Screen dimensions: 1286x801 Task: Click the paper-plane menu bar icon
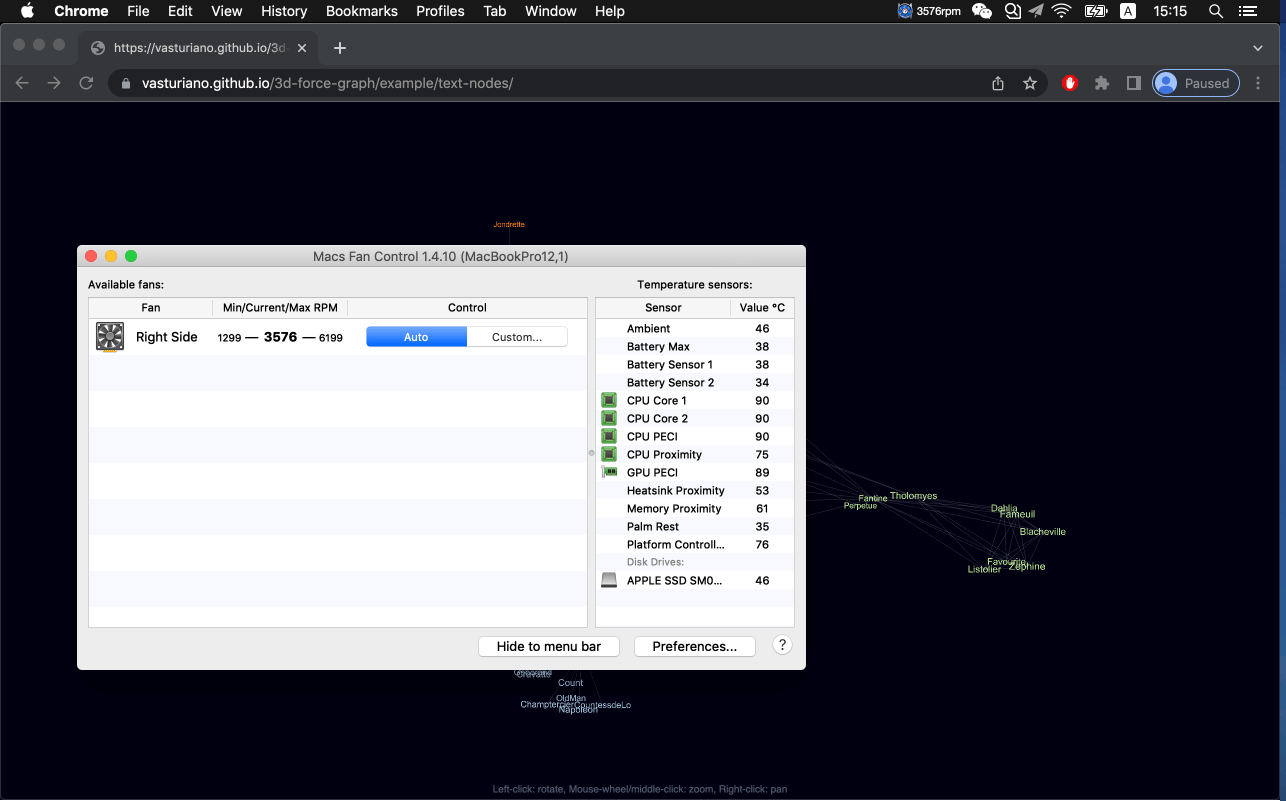pyautogui.click(x=1037, y=11)
